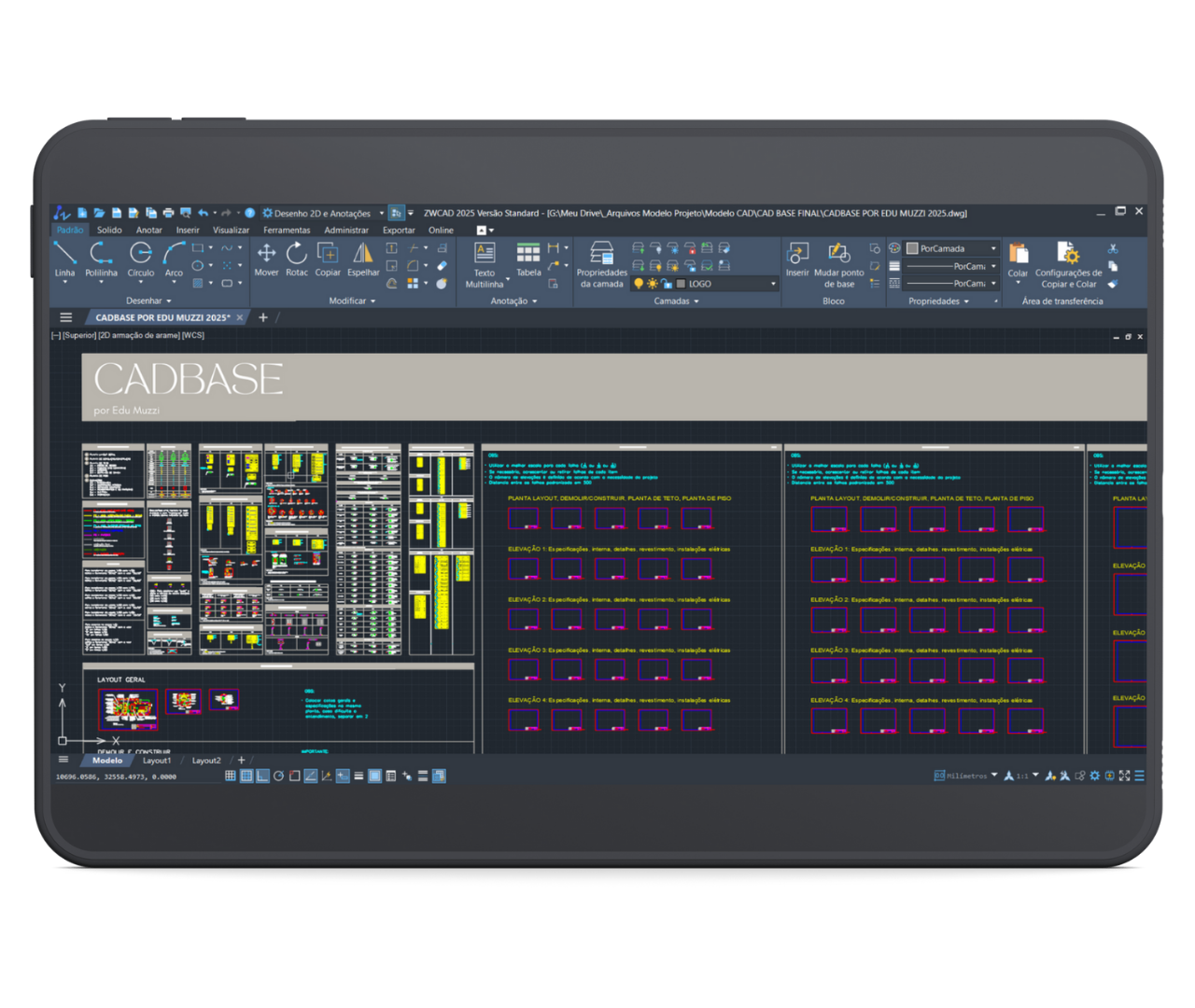Viewport: 1195px width, 1008px height.
Task: Open the Exportar ribbon tab
Action: point(399,230)
